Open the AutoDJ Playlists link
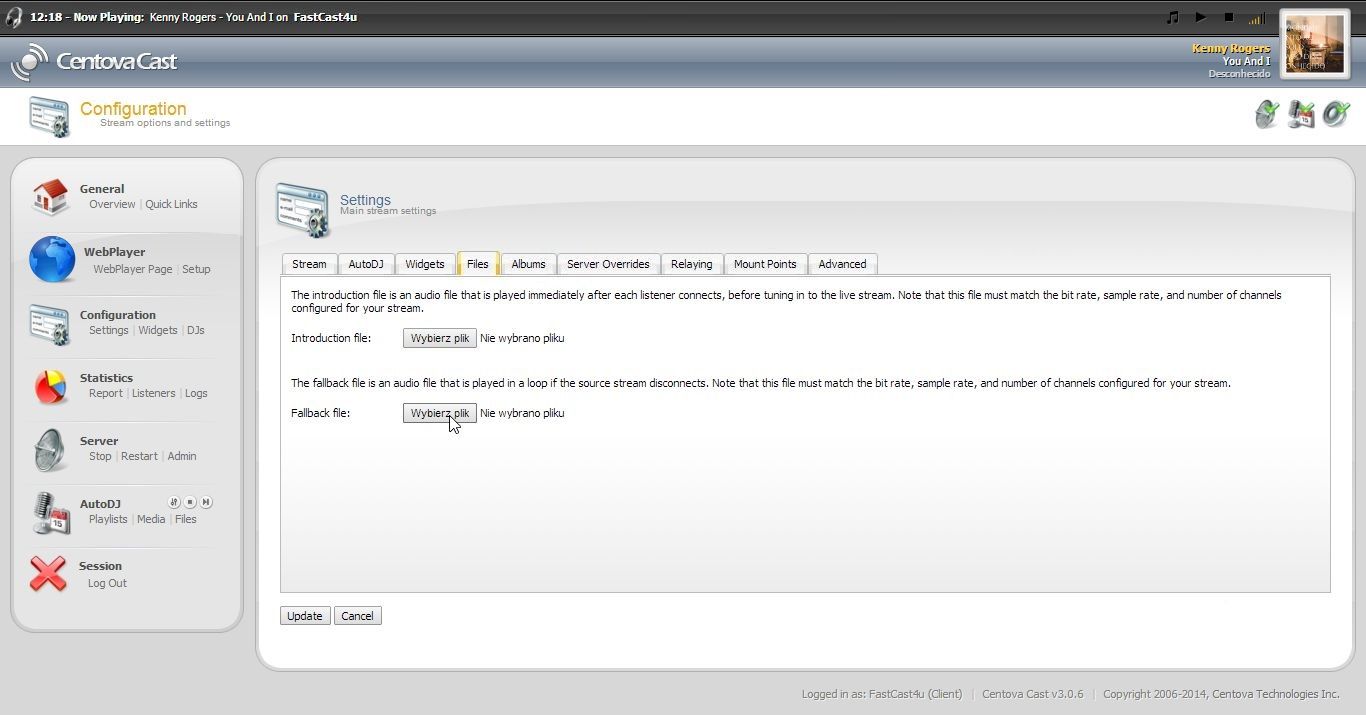Screen dimensions: 1366x715 (x=108, y=519)
